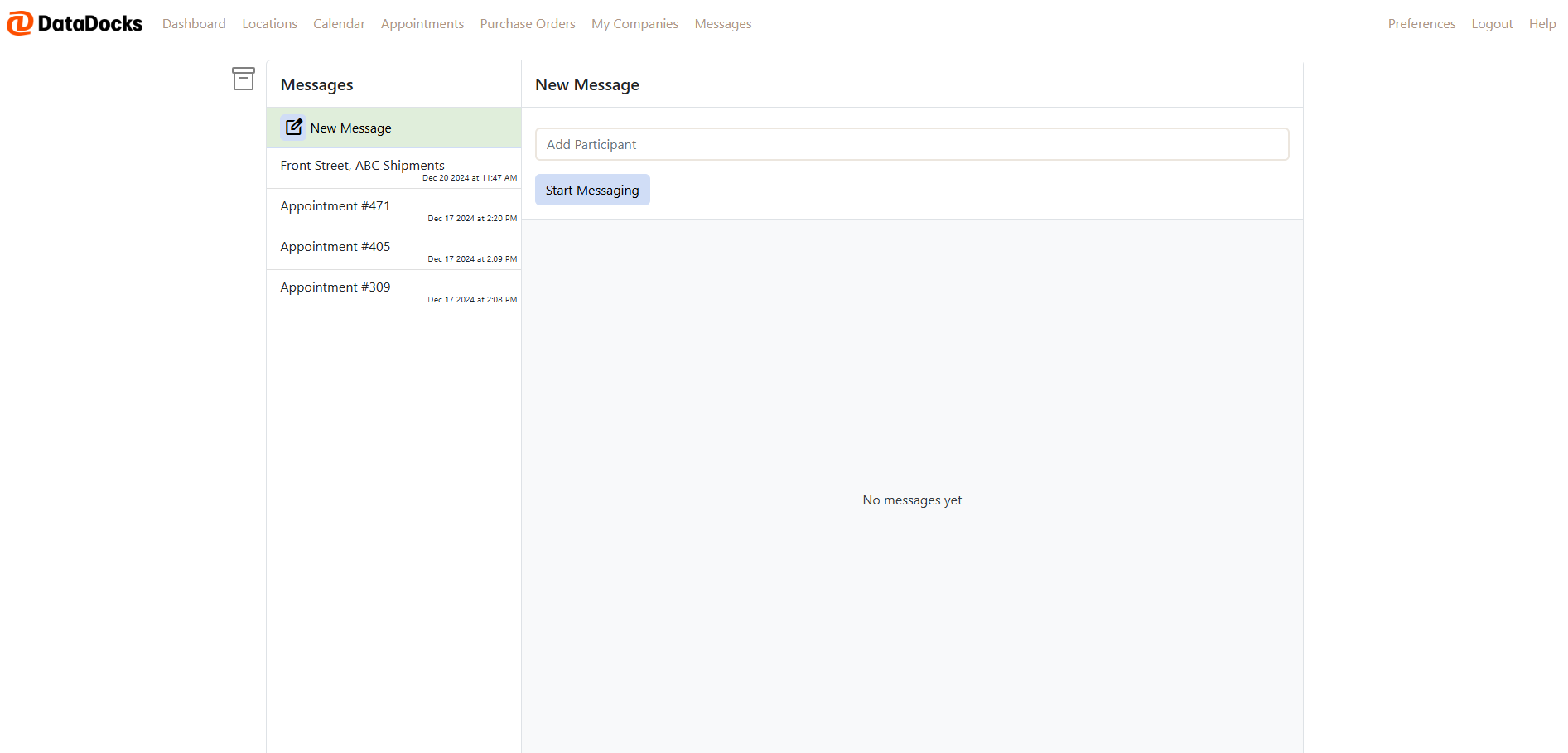Open Messages in the top navigation
Screen dimensions: 1568x753
pyautogui.click(x=723, y=24)
